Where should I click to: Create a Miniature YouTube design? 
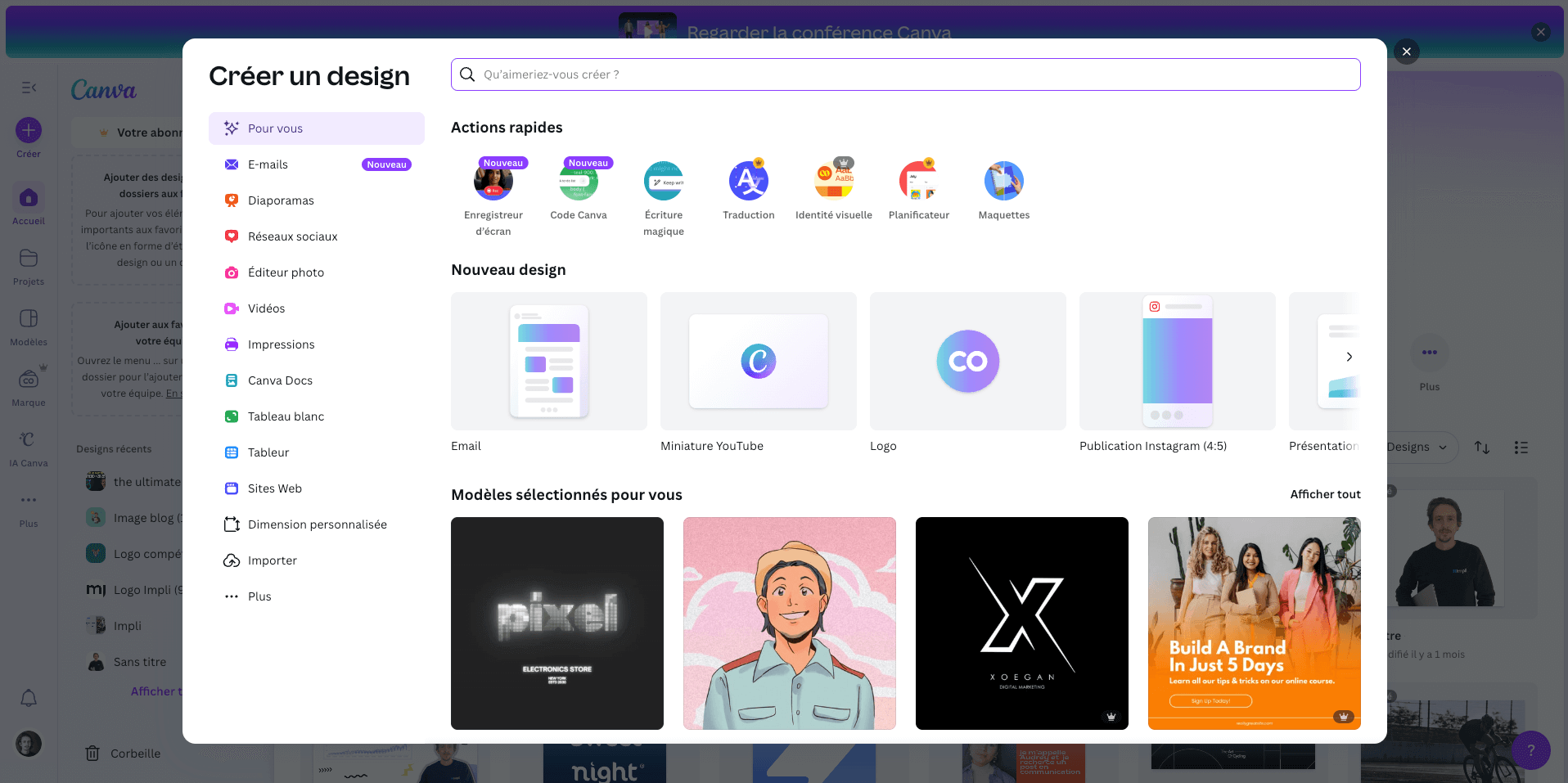tap(759, 372)
